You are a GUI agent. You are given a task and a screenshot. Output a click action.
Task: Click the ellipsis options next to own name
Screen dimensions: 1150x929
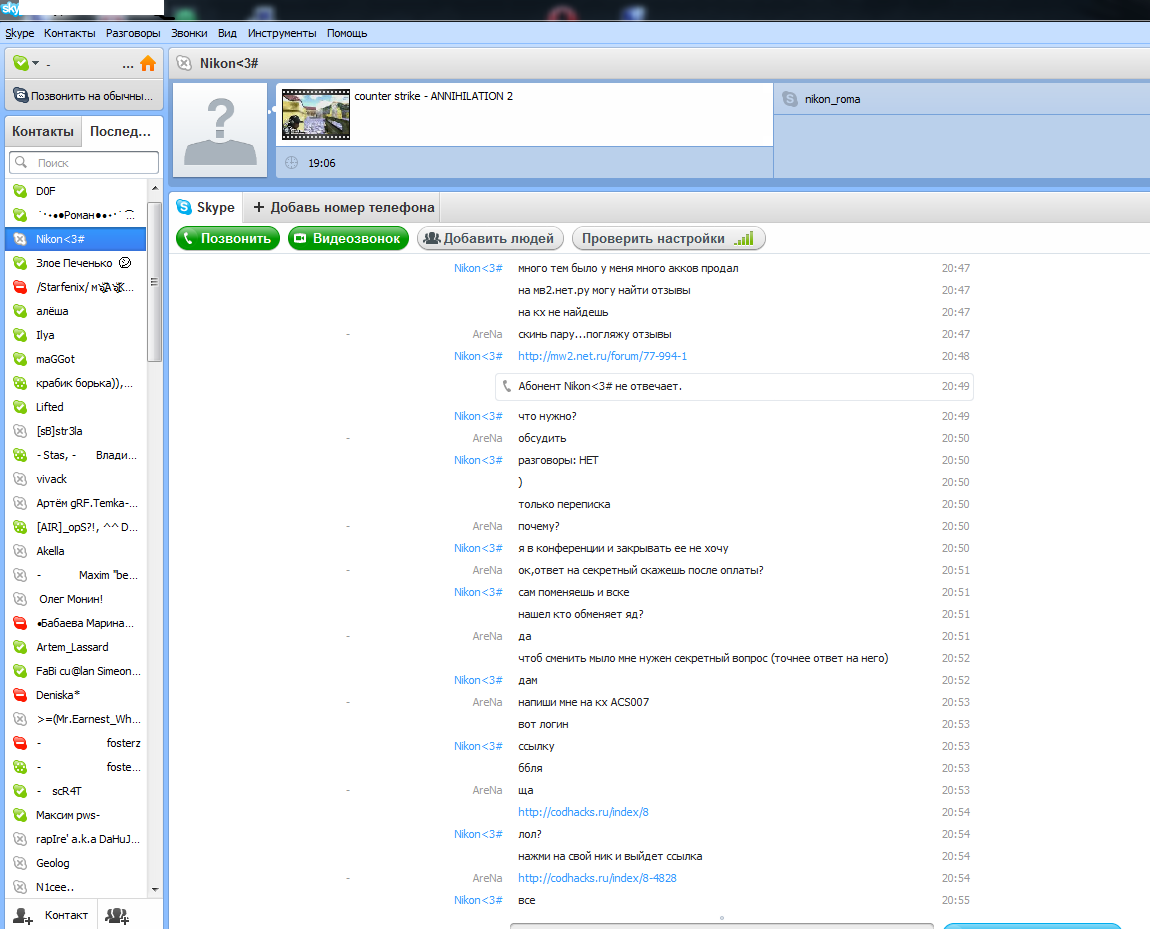pyautogui.click(x=128, y=65)
